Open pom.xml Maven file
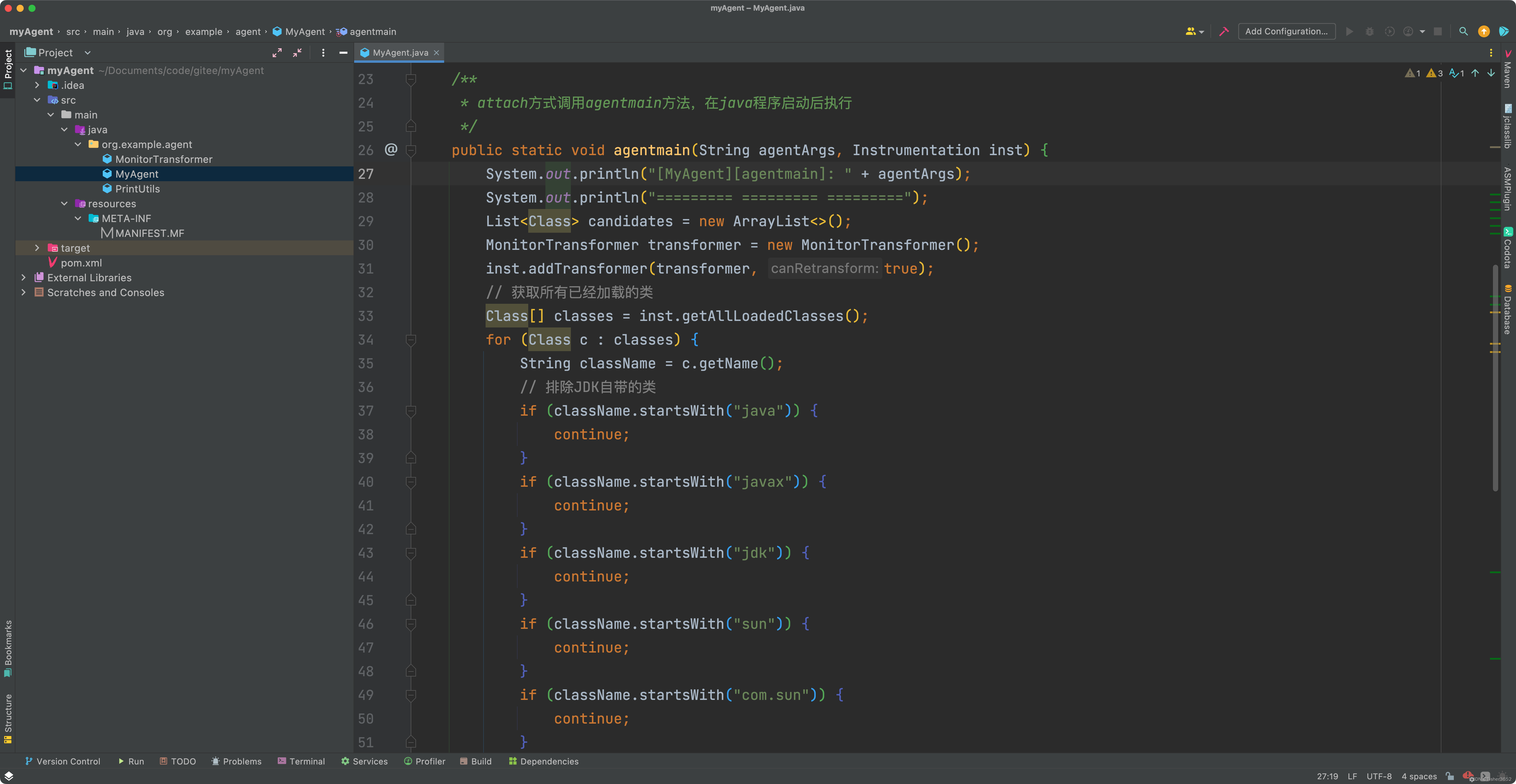This screenshot has width=1516, height=784. click(x=81, y=263)
